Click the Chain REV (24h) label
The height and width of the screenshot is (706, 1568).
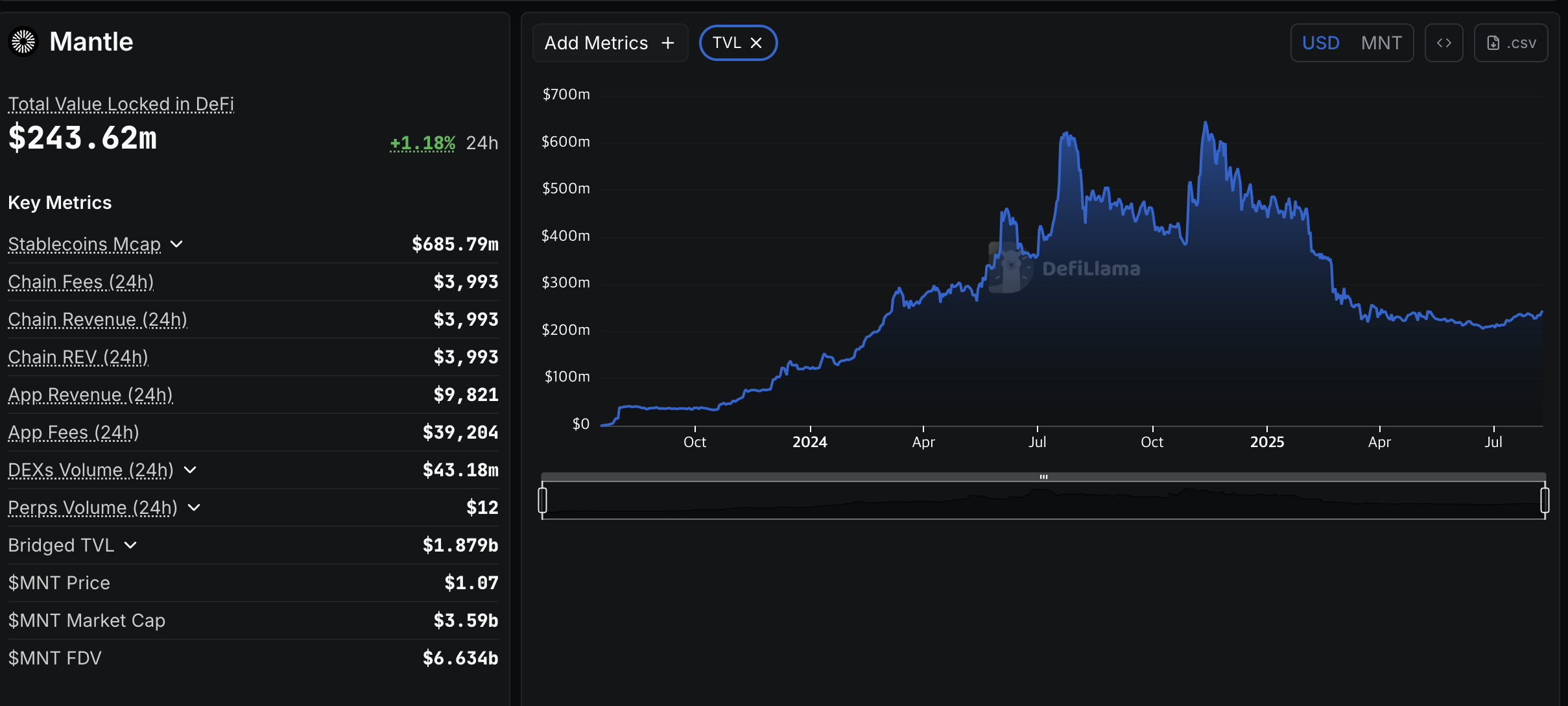click(x=78, y=357)
